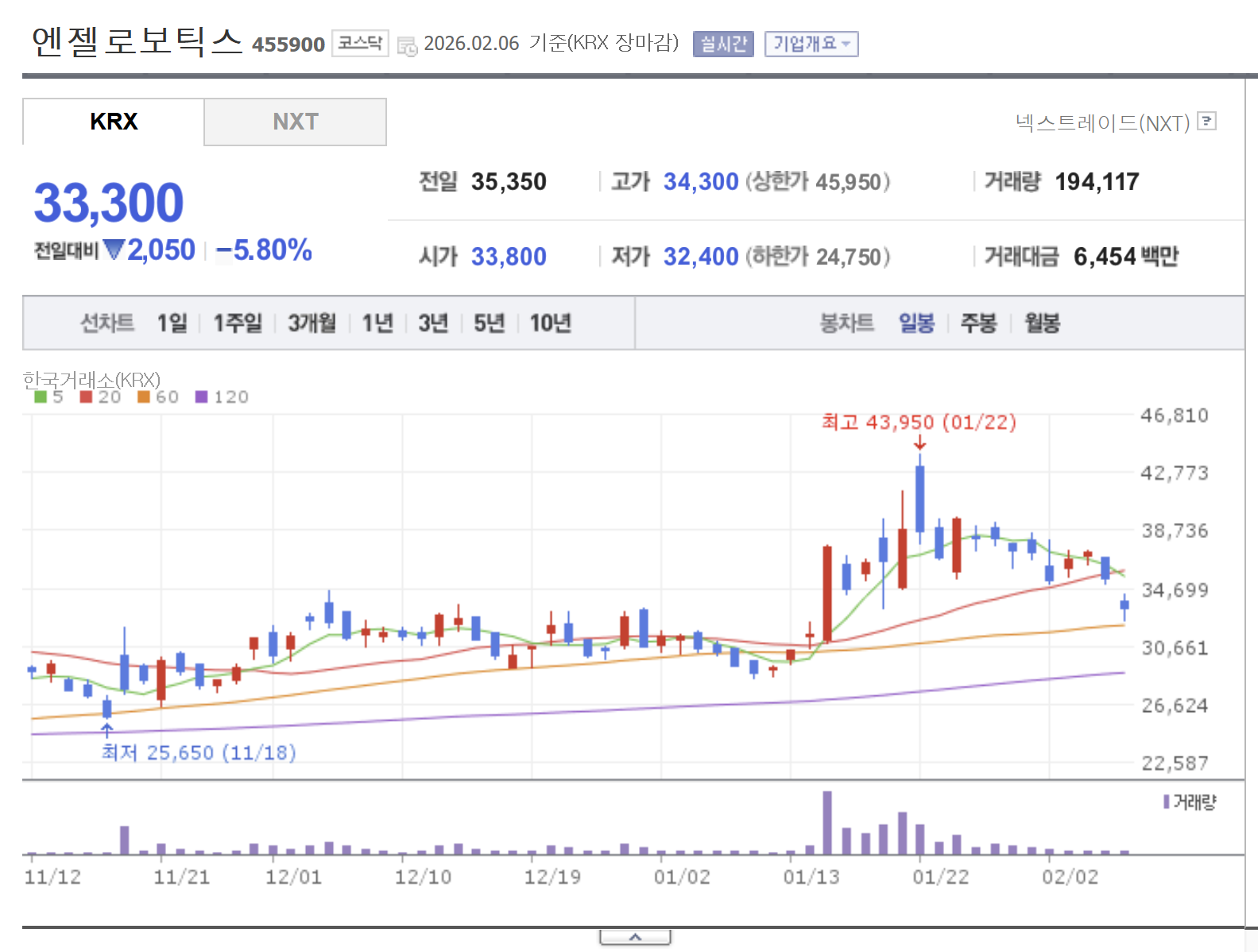Click the lower limit text 하한가 24,750
This screenshot has width=1258, height=952.
coord(817,257)
